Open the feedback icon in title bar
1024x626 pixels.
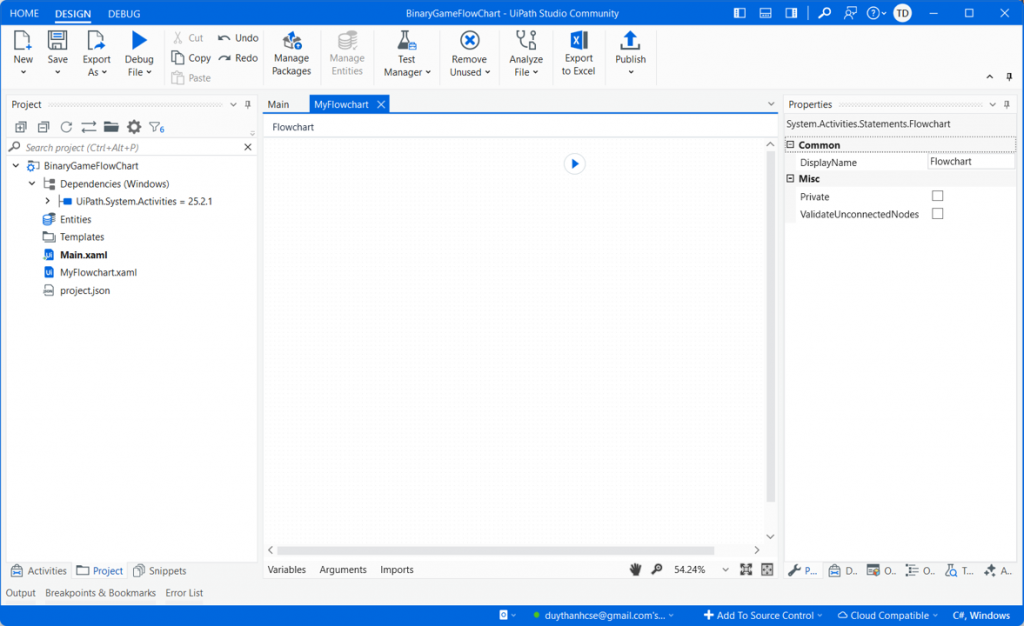click(850, 13)
